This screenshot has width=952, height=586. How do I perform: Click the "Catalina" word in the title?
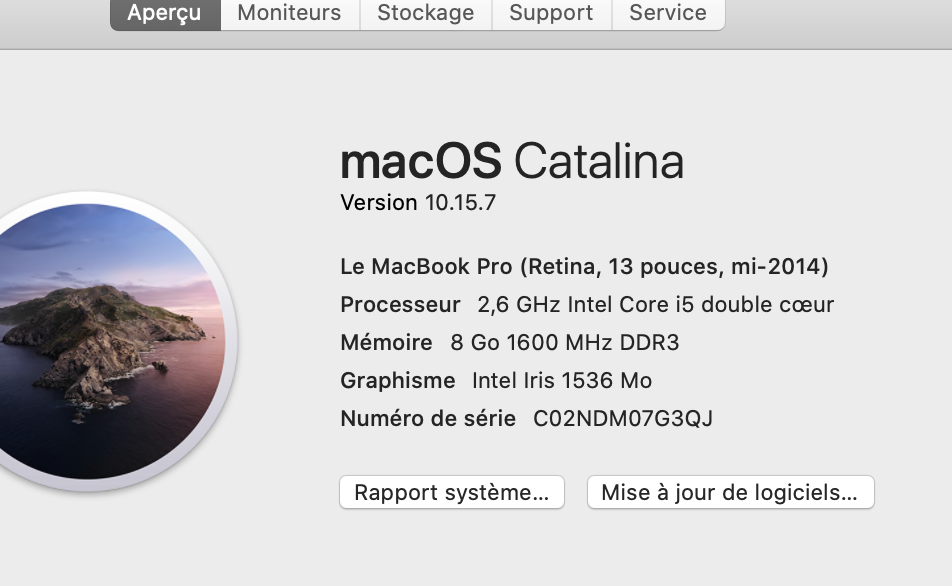[598, 161]
